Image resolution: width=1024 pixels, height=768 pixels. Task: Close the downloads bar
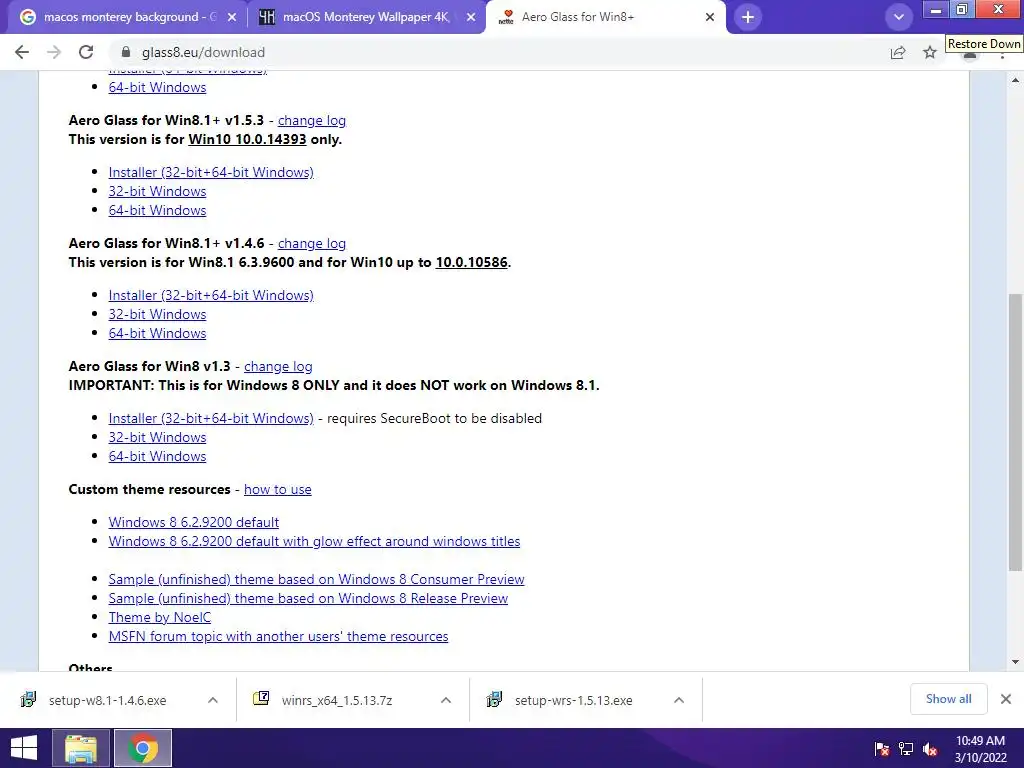point(1006,699)
